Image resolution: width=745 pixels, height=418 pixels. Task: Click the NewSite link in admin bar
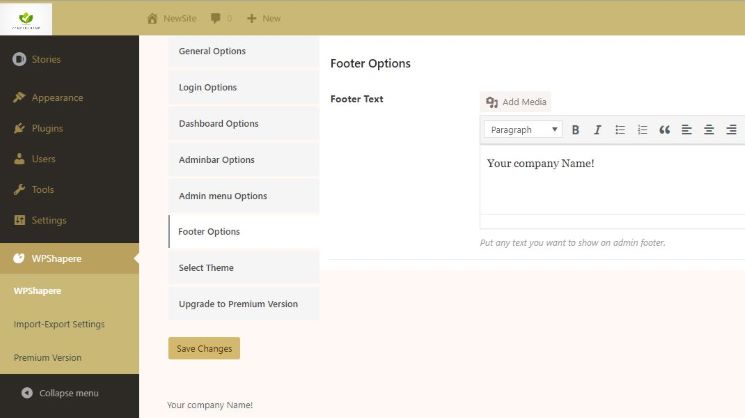[x=180, y=19]
